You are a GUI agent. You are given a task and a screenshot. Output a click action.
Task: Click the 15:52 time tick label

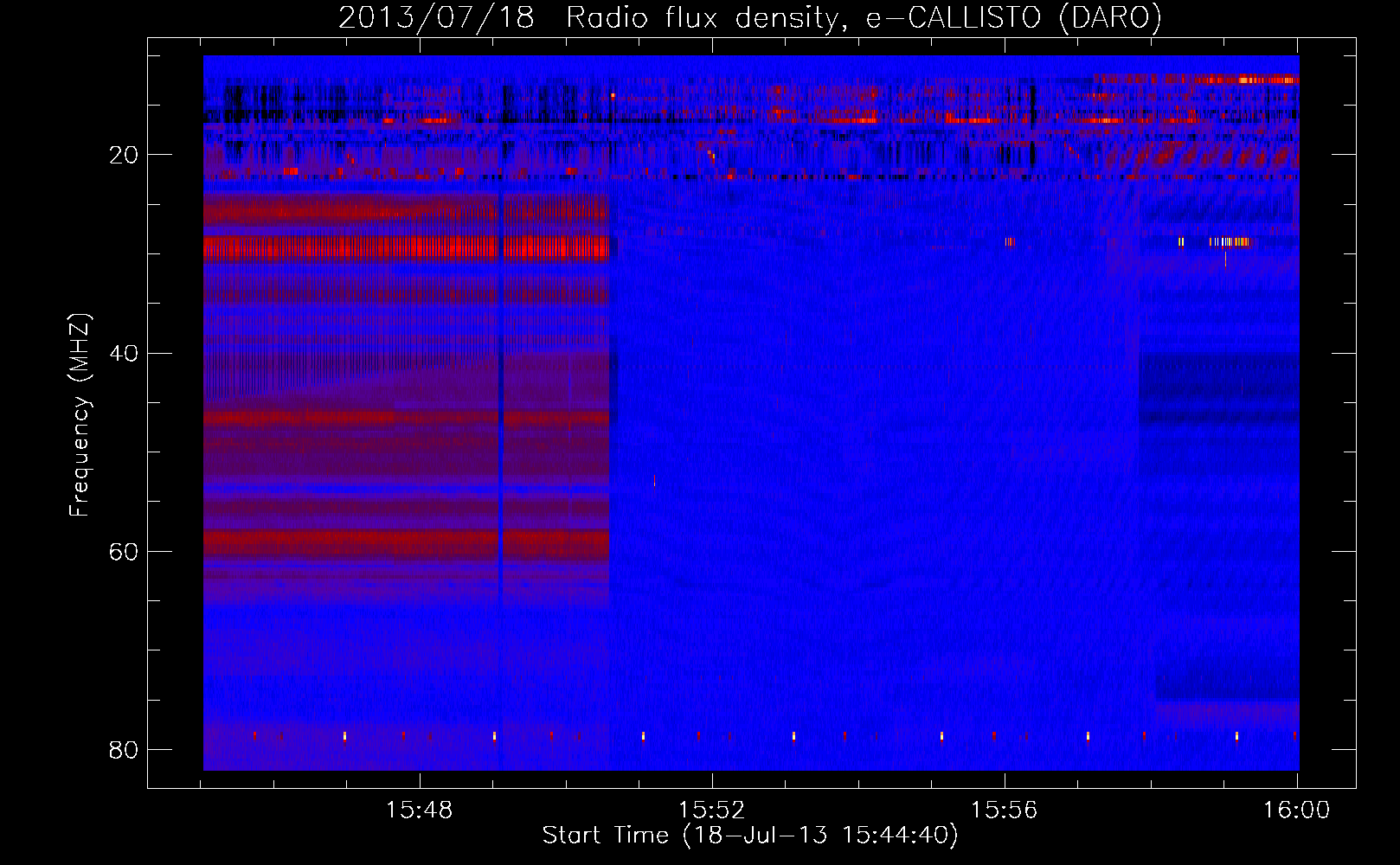click(711, 810)
